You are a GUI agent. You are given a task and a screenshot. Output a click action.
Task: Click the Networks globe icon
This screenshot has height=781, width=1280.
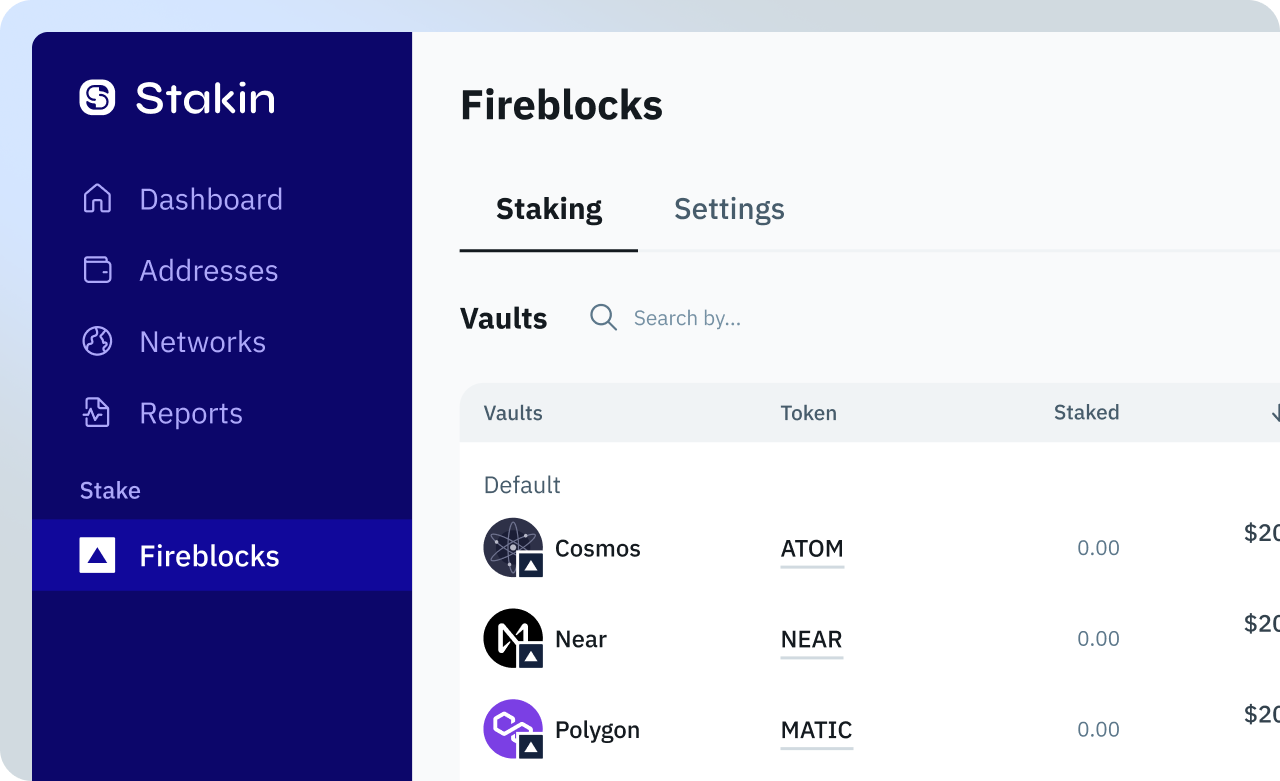point(97,341)
